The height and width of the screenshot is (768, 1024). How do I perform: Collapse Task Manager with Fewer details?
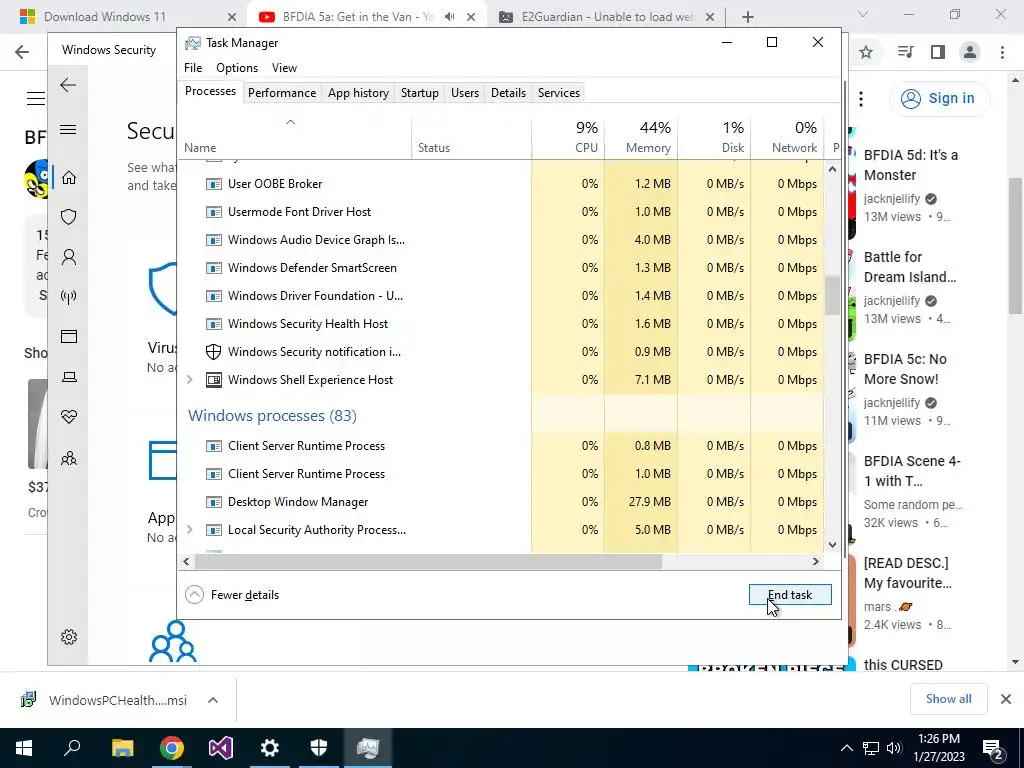[x=232, y=595]
